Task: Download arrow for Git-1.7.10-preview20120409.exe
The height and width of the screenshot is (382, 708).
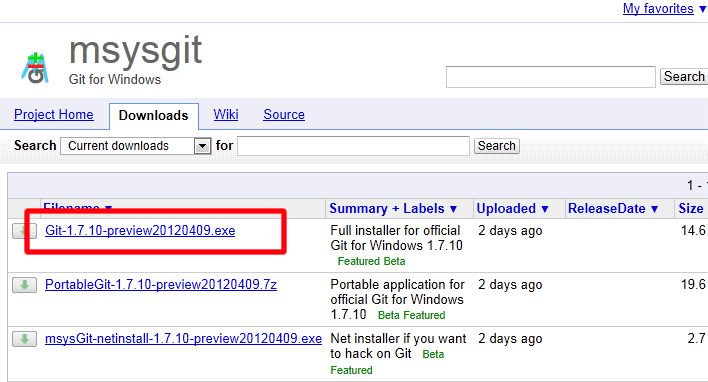Action: point(24,231)
